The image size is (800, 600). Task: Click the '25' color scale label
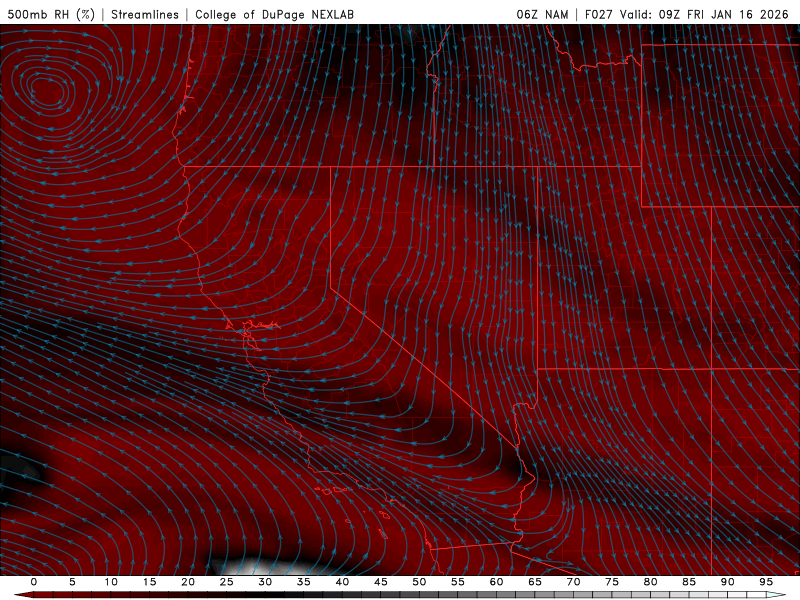tap(227, 582)
